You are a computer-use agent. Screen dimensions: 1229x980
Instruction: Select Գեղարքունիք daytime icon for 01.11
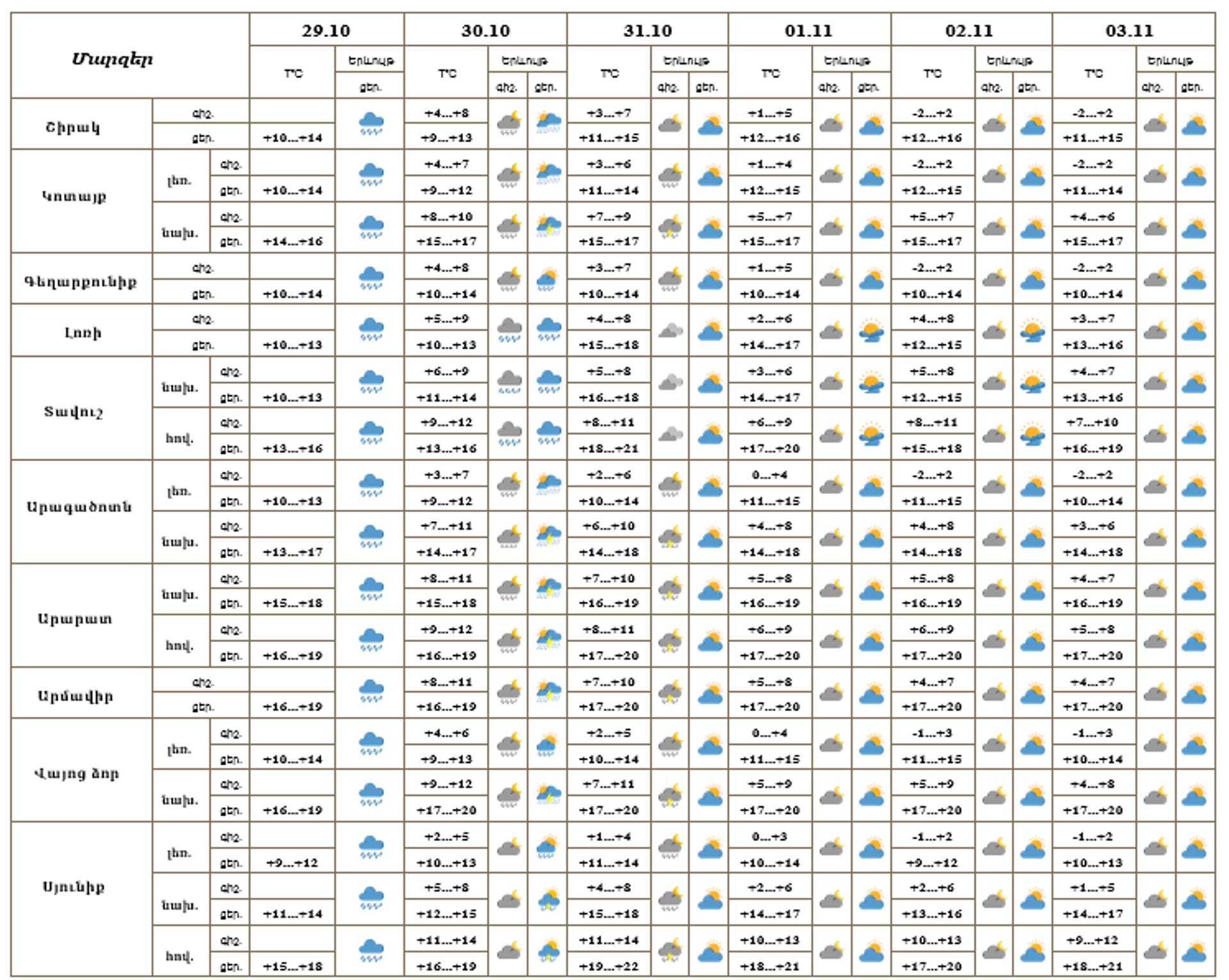(871, 280)
